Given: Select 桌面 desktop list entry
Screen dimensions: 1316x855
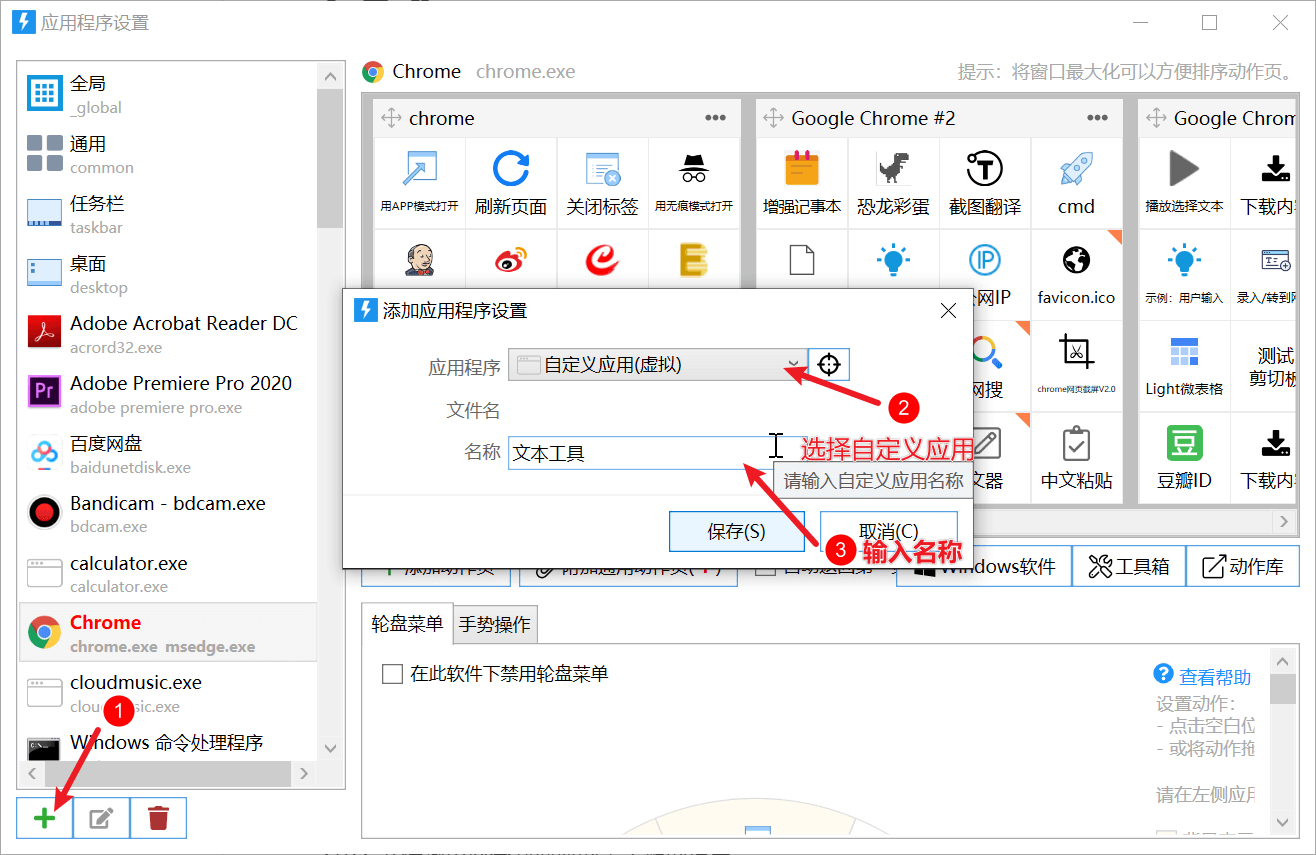Looking at the screenshot, I should [168, 274].
